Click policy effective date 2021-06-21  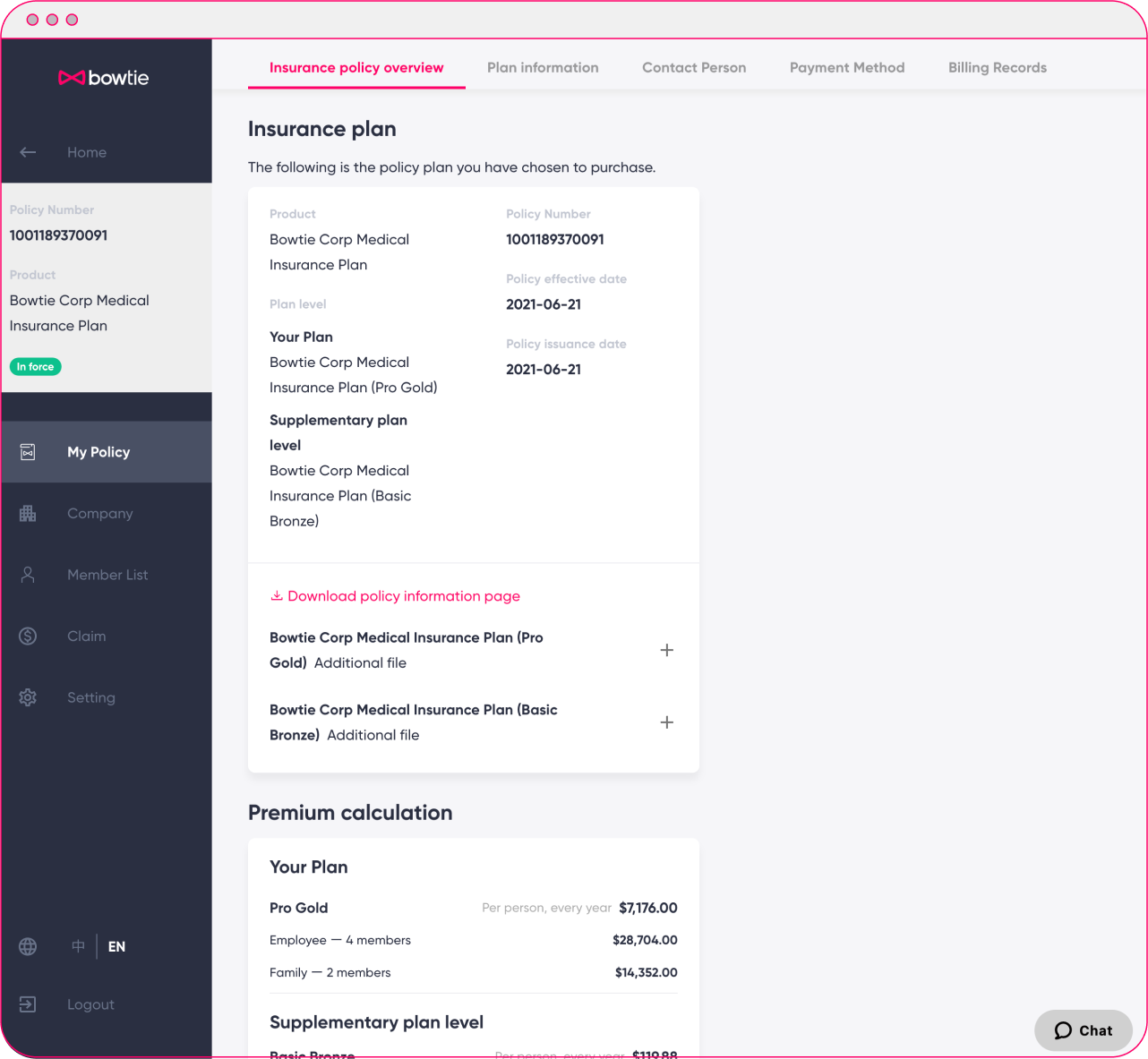coord(544,304)
